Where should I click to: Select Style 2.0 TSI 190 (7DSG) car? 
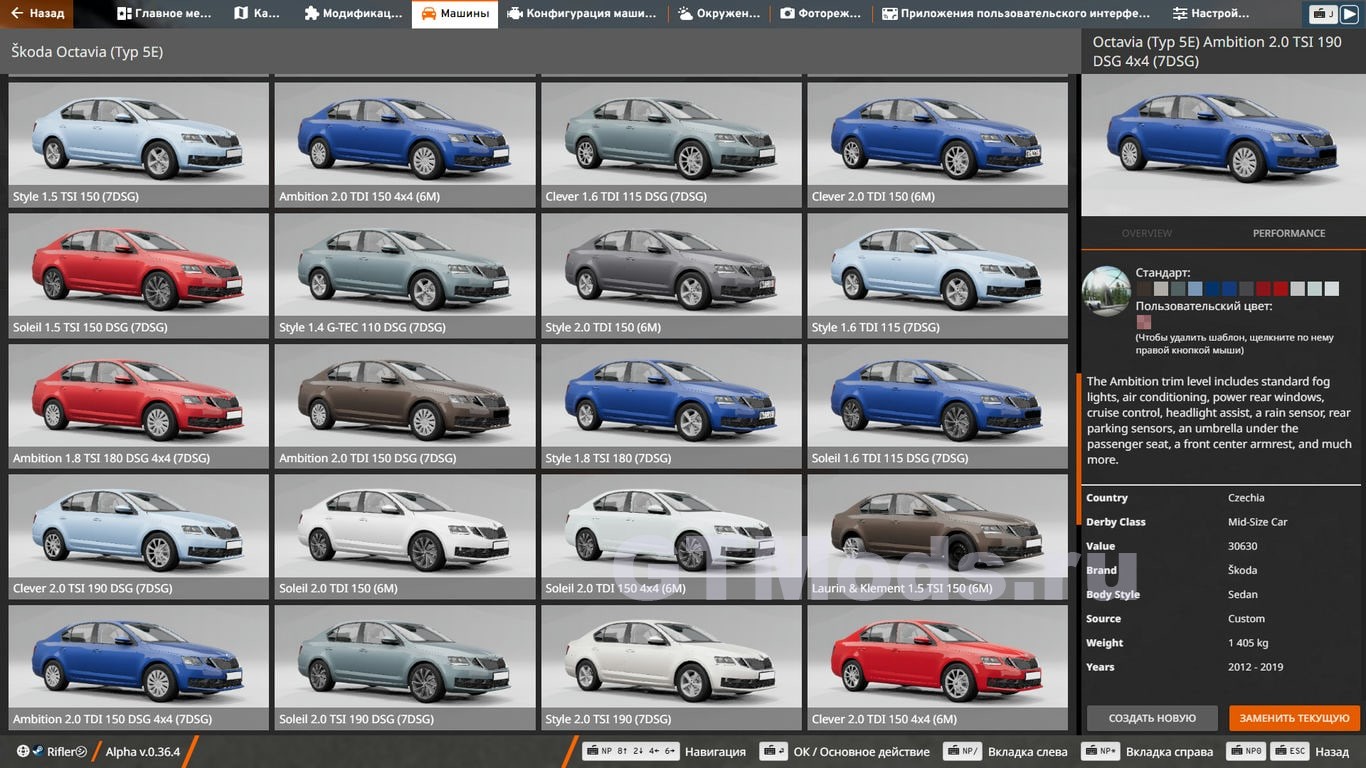(x=671, y=668)
